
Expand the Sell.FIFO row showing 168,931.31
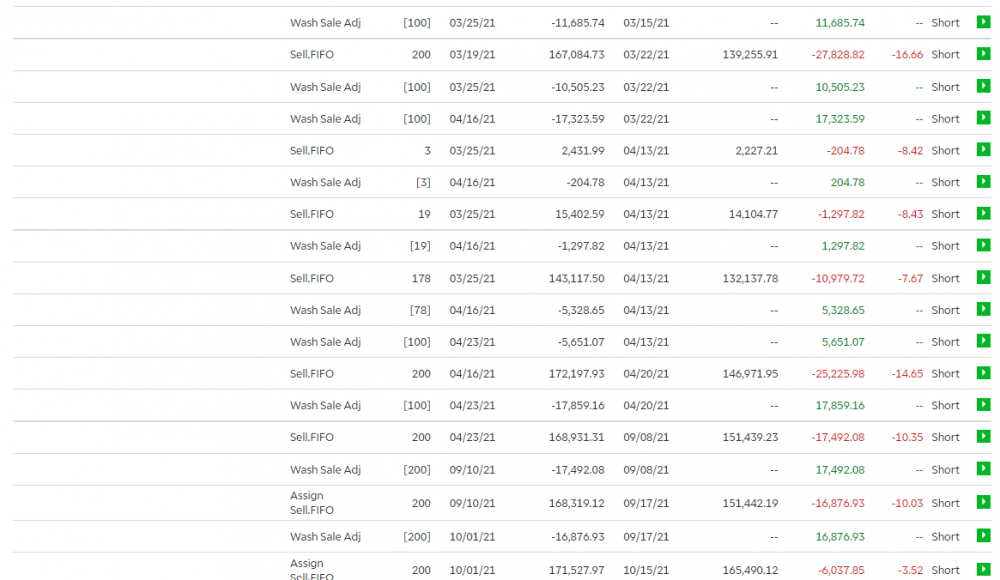coord(983,437)
